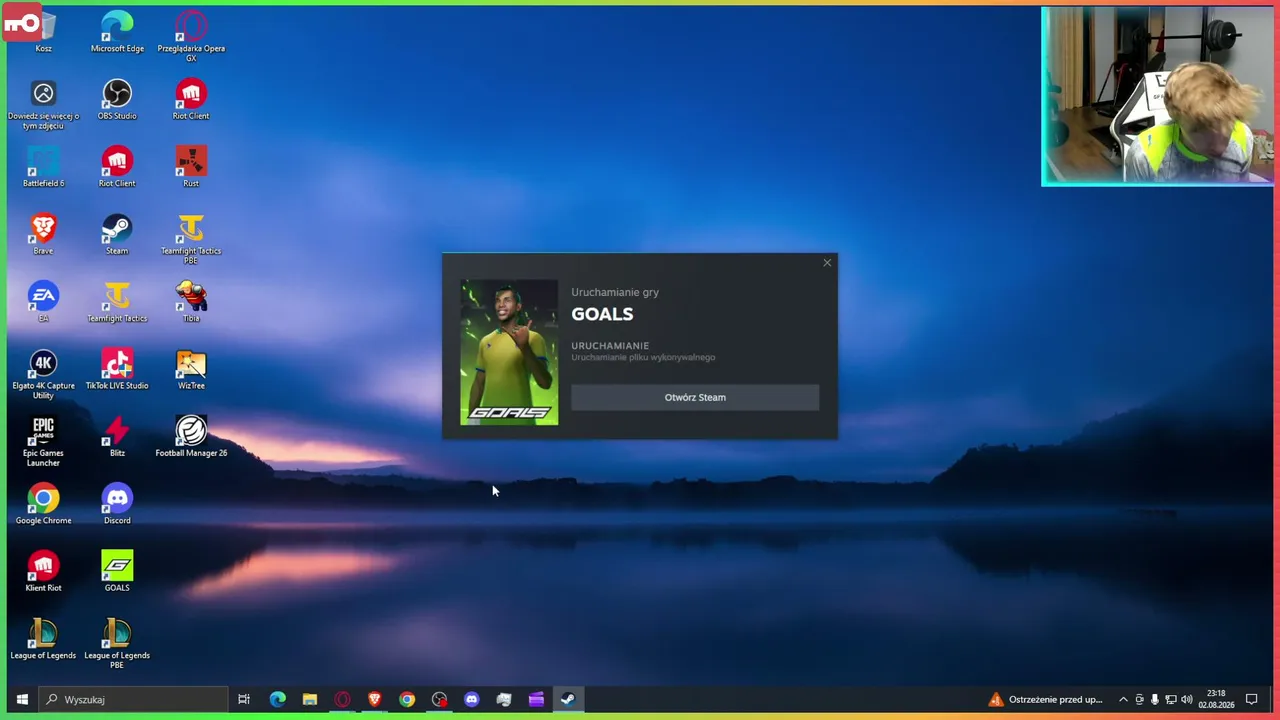Expand the hidden system tray icons
Screen dimensions: 1280x720
click(x=1123, y=699)
